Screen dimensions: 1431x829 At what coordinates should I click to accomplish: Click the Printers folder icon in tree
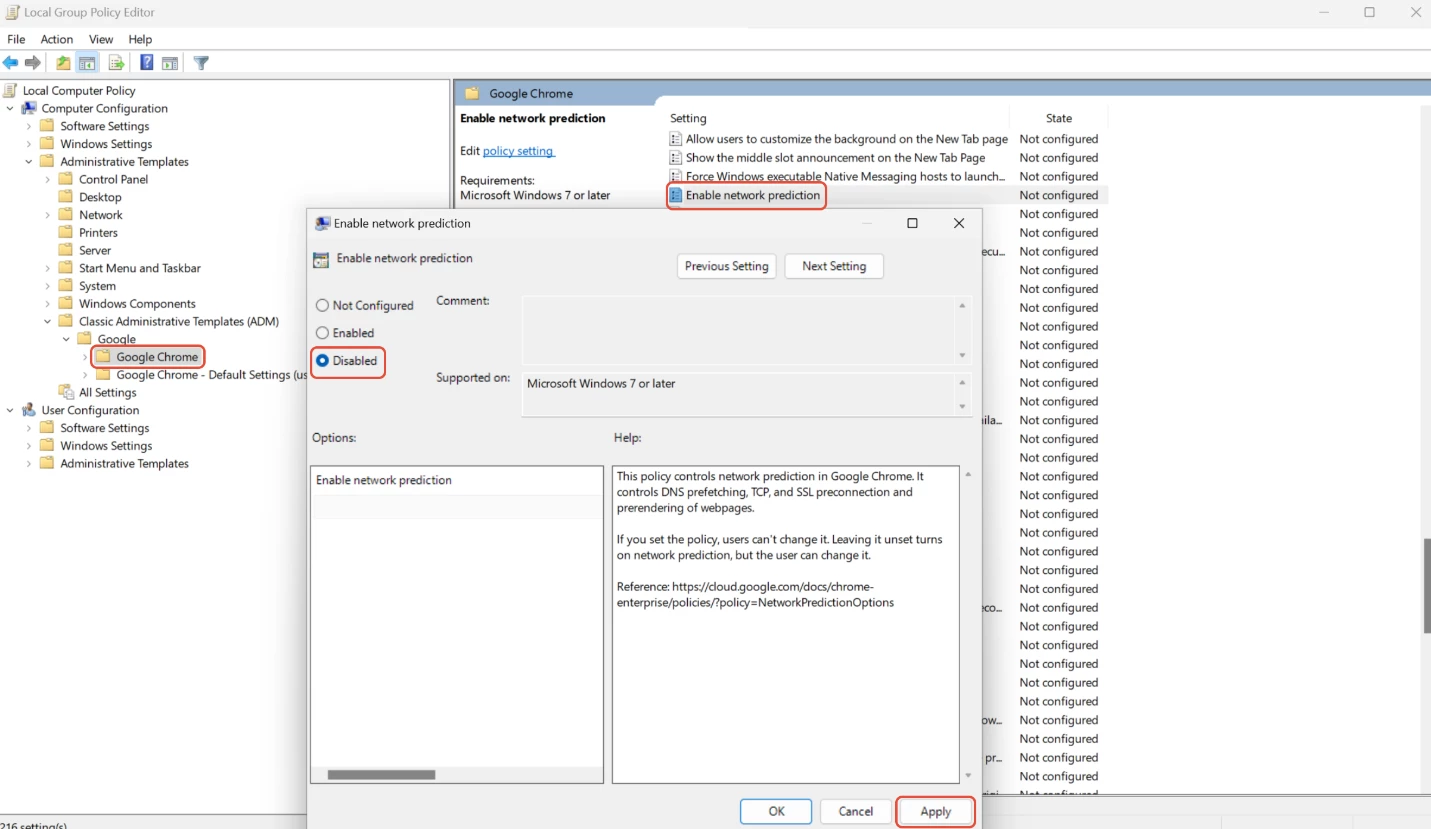[66, 232]
